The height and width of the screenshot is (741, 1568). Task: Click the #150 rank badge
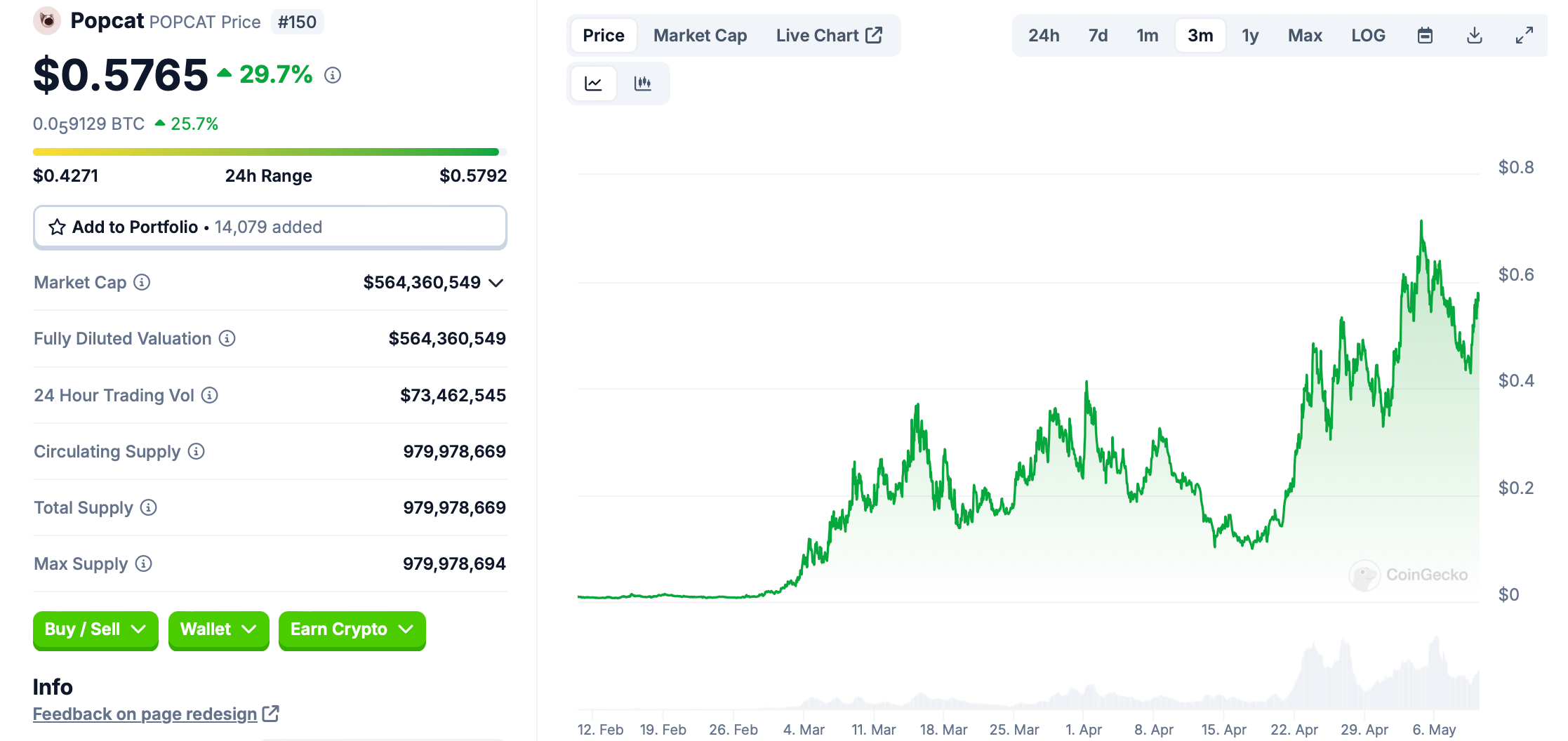point(297,22)
